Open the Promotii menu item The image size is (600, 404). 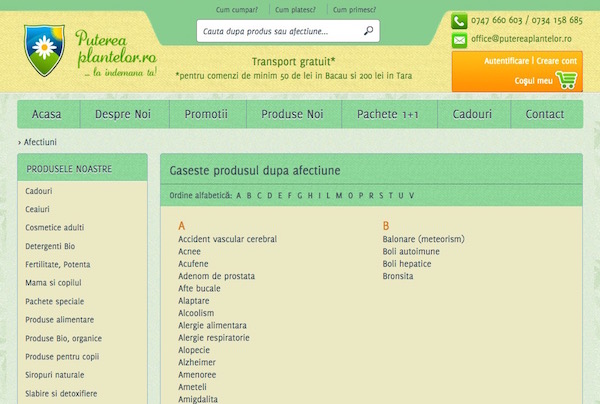point(206,114)
